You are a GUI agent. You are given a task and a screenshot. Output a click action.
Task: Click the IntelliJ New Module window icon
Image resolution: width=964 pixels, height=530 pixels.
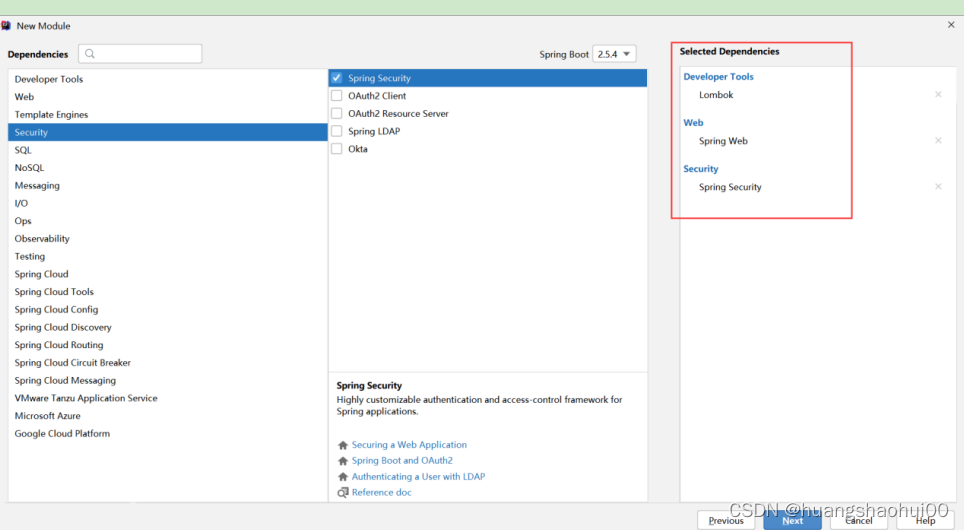coord(6,26)
